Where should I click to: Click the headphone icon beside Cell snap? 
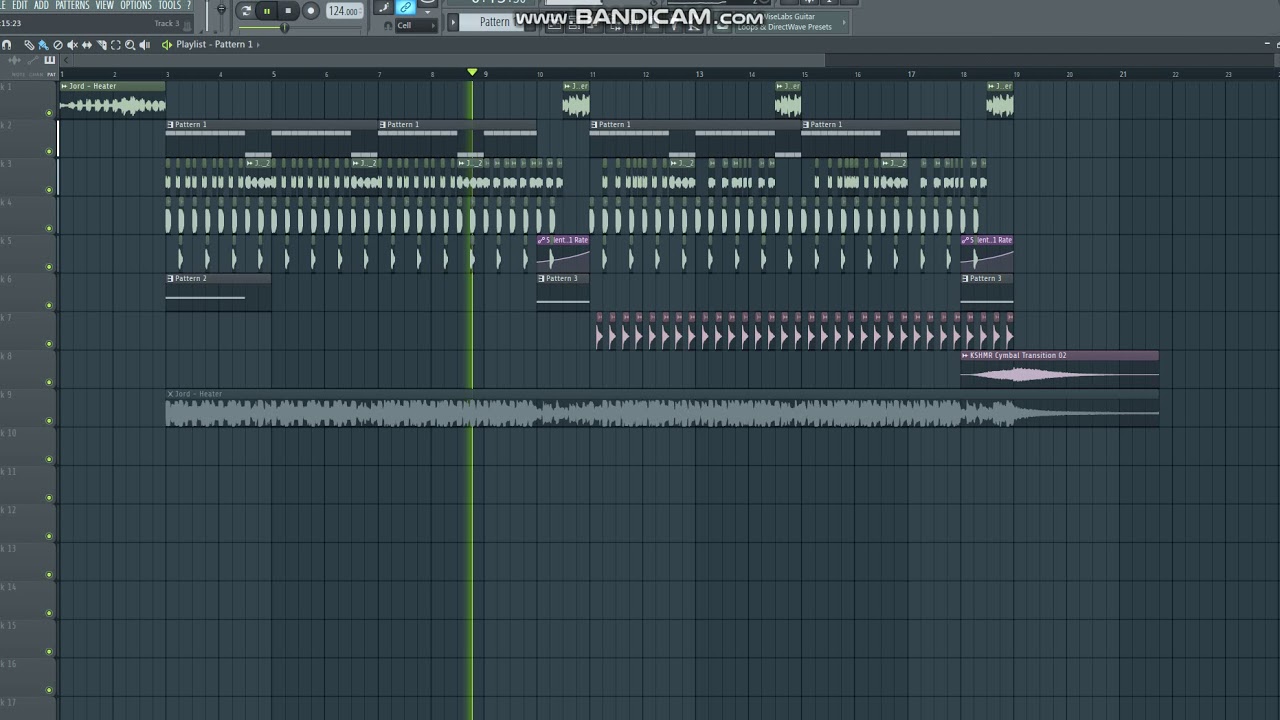(388, 26)
